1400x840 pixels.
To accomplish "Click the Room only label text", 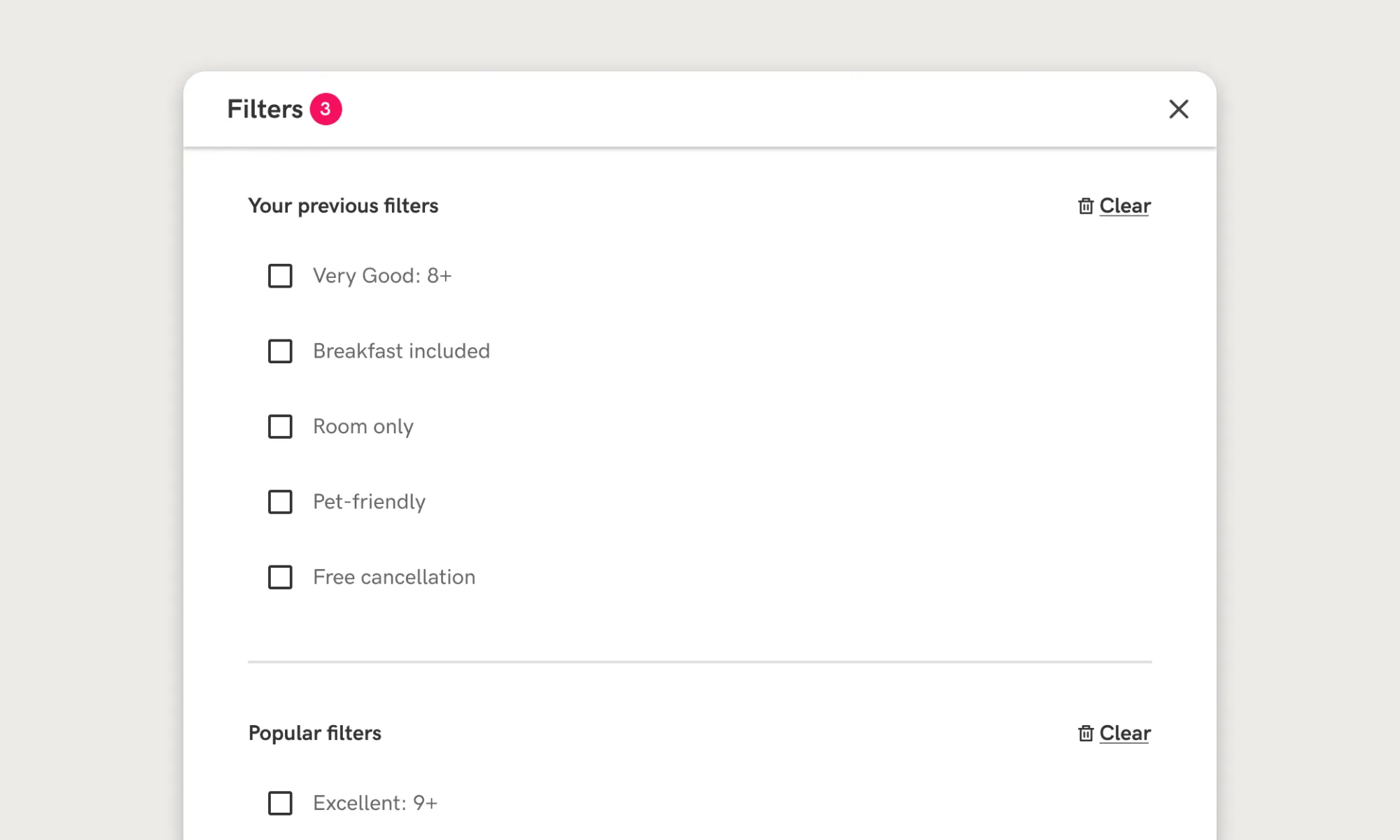I will pos(363,426).
